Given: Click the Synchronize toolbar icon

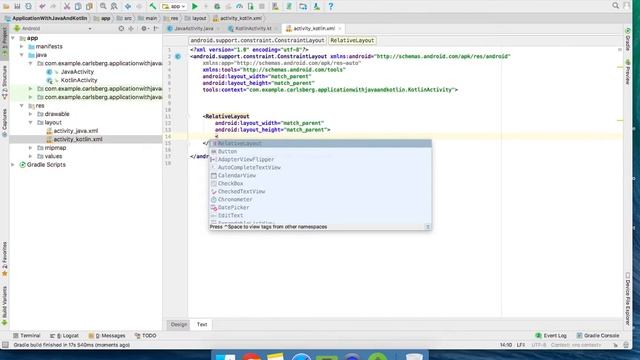Looking at the screenshot, I should point(28,6).
